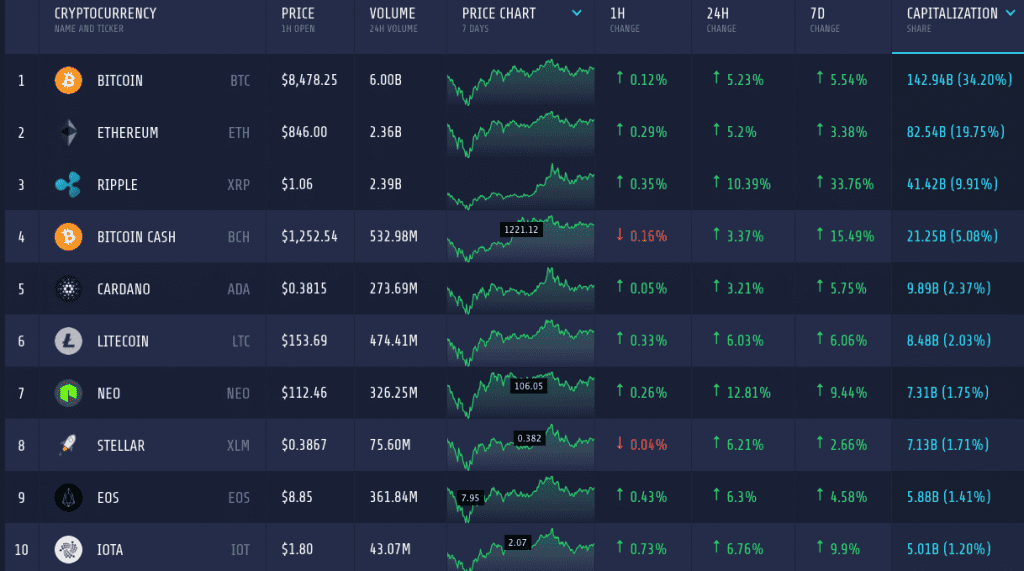This screenshot has height=571, width=1024.
Task: Click the 6.00B Bitcoin volume
Action: (x=385, y=80)
